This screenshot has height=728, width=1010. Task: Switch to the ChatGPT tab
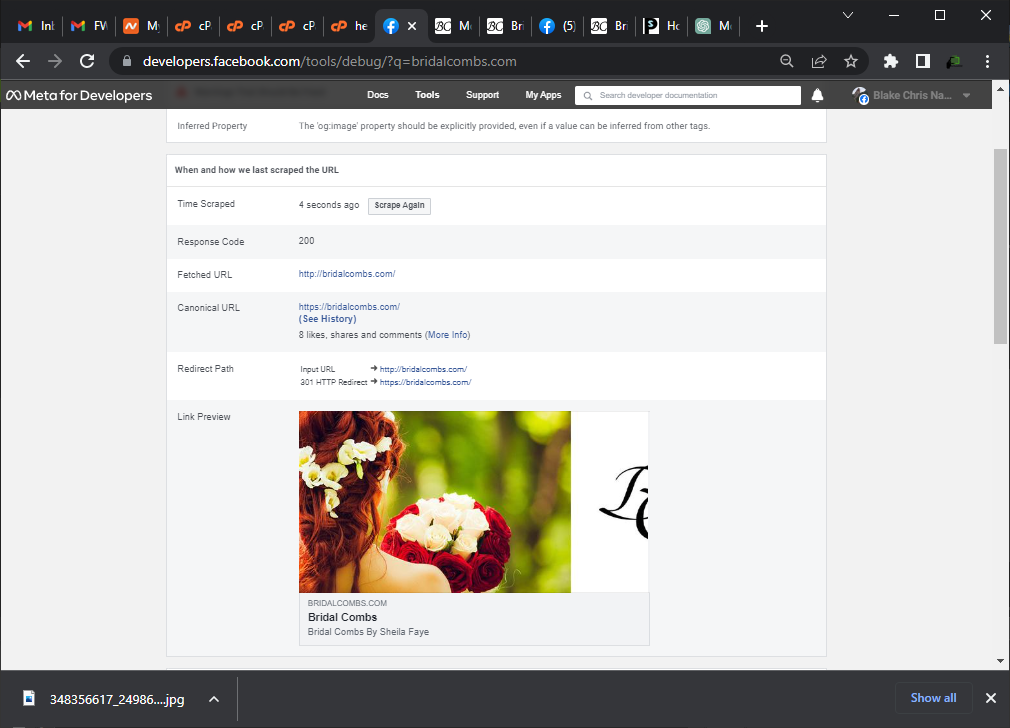(714, 26)
